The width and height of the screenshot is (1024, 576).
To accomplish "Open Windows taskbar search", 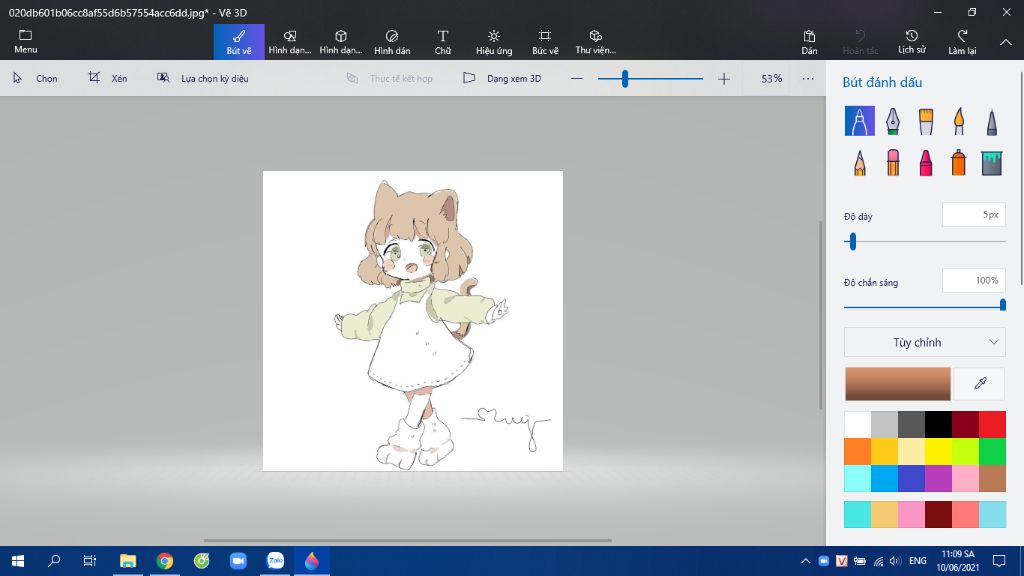I will tap(54, 561).
